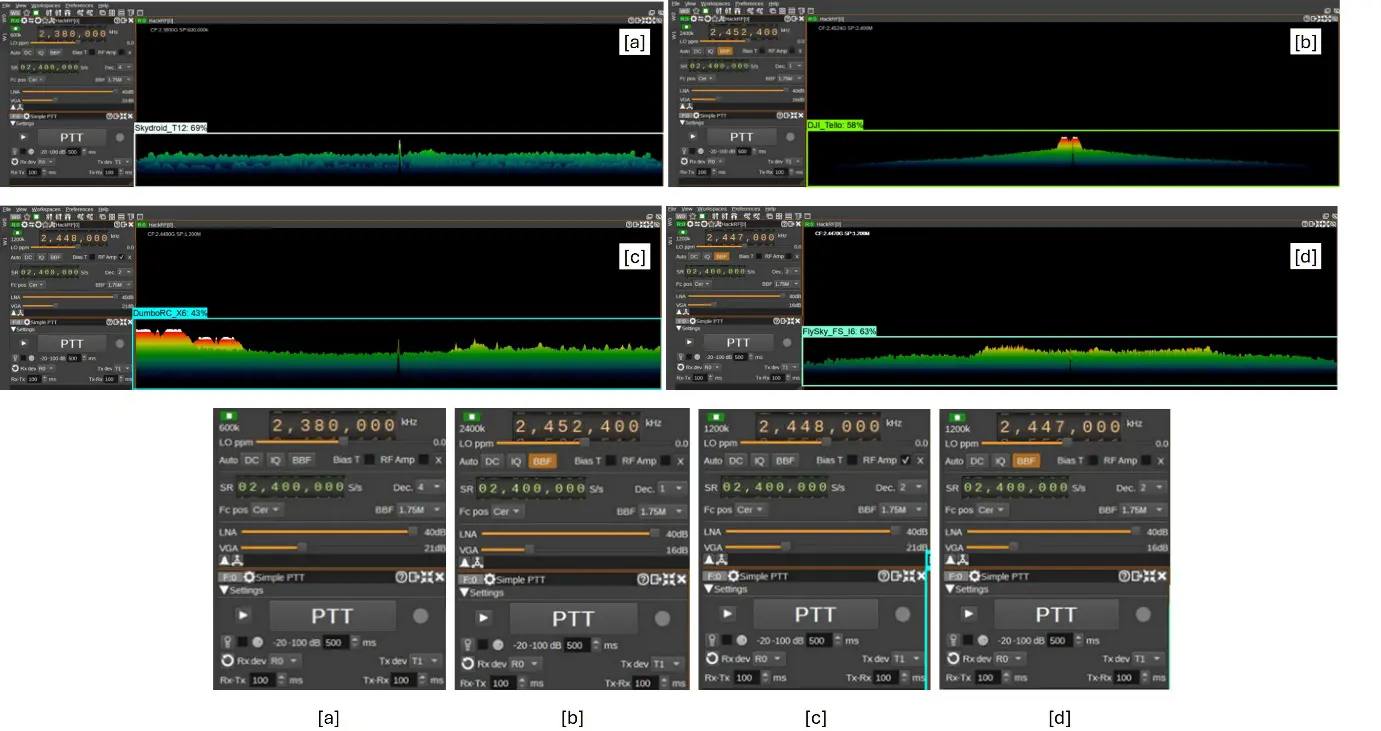Open the Preferences menu in top-left window [a]
The width and height of the screenshot is (1381, 731).
pos(79,5)
